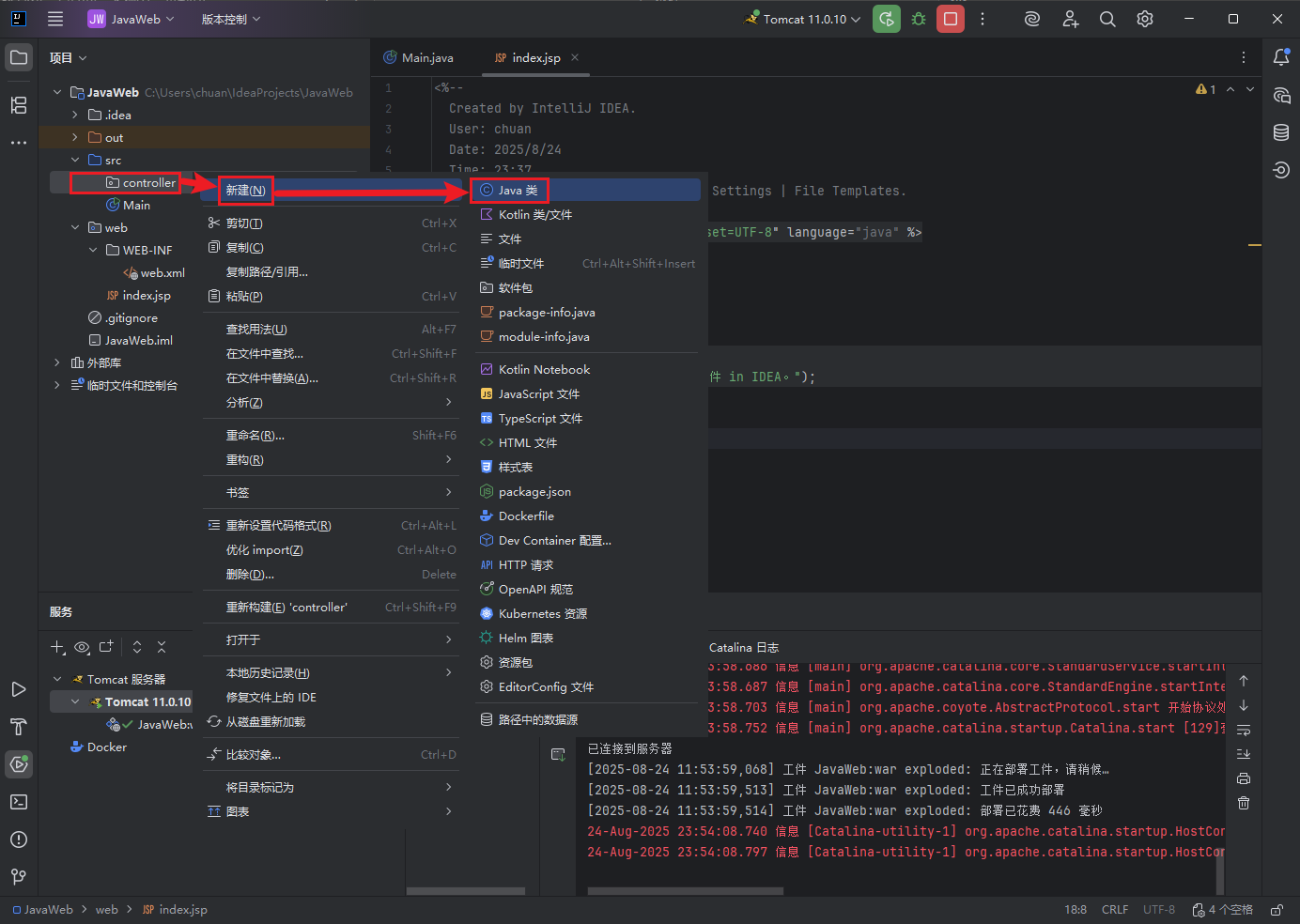Select the controller package in the project tree
1300x924 pixels.
[x=141, y=182]
